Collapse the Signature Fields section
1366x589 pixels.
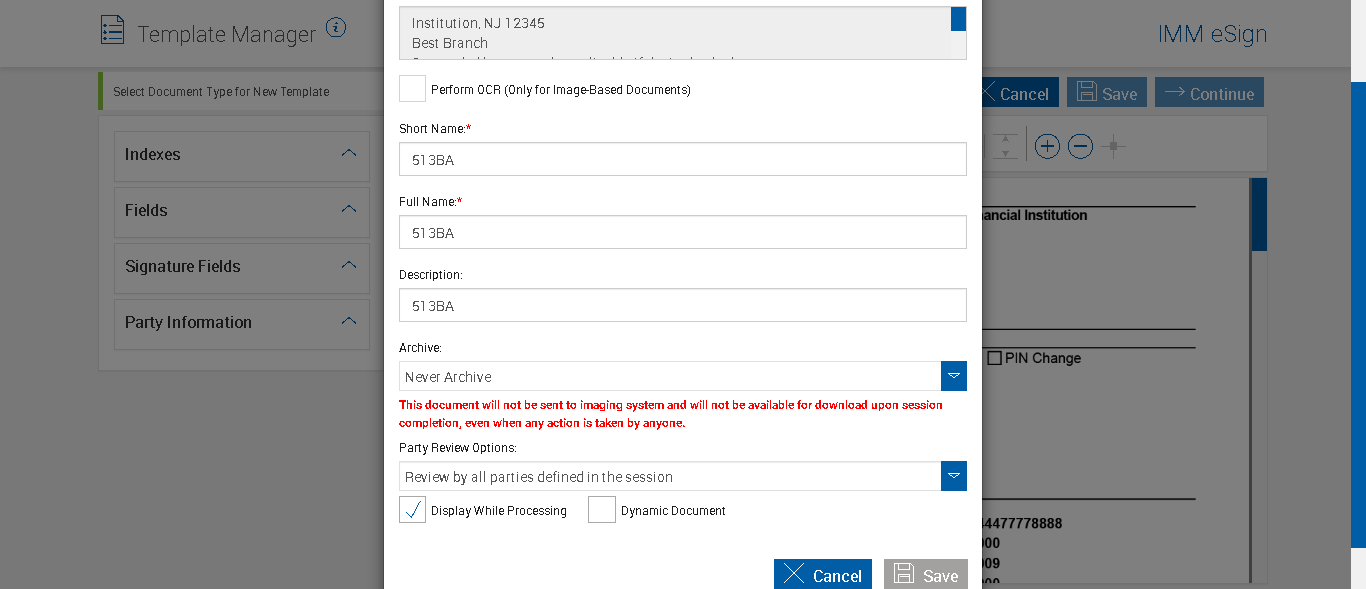[x=349, y=266]
